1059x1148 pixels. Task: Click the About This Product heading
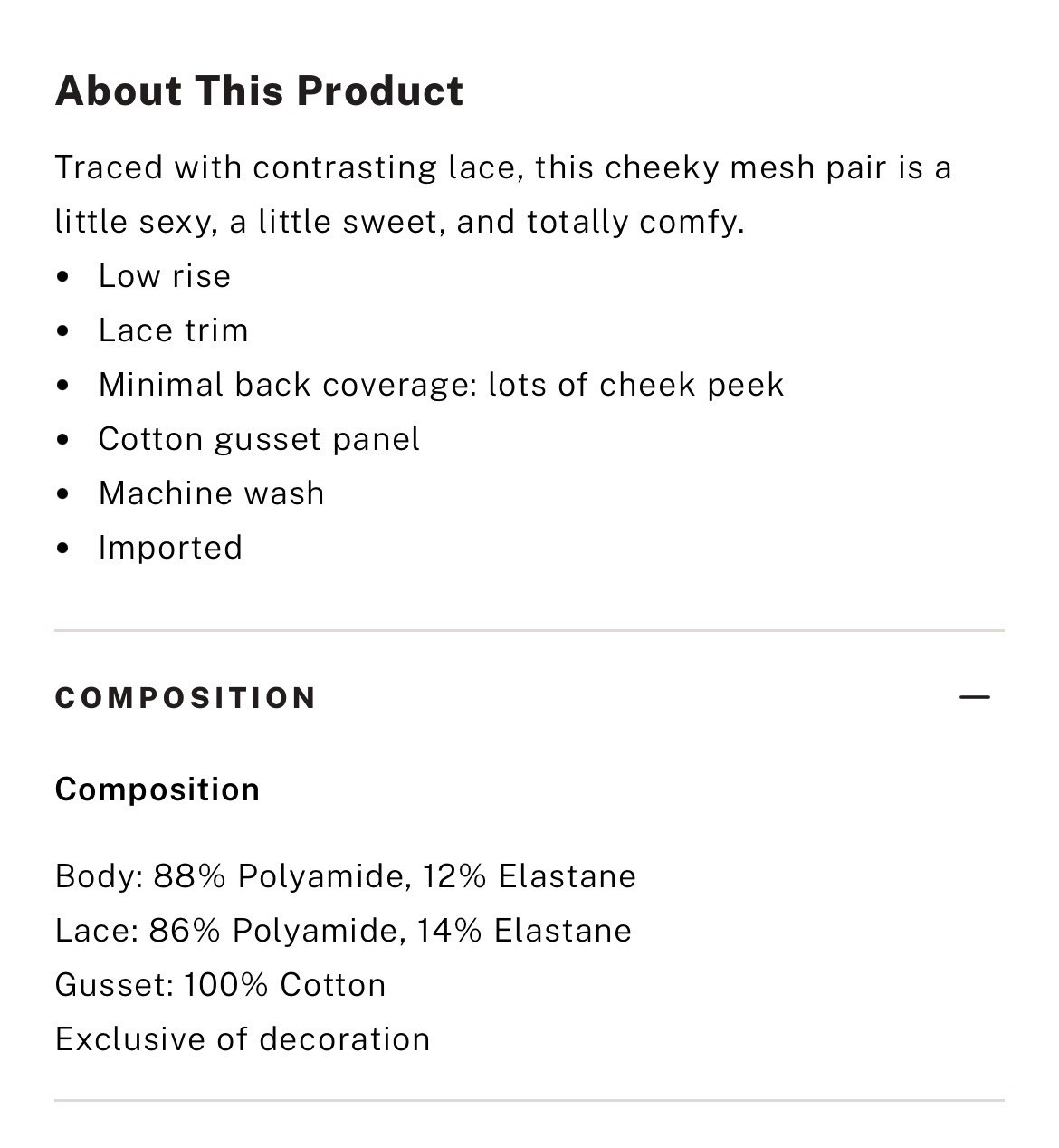[x=259, y=91]
